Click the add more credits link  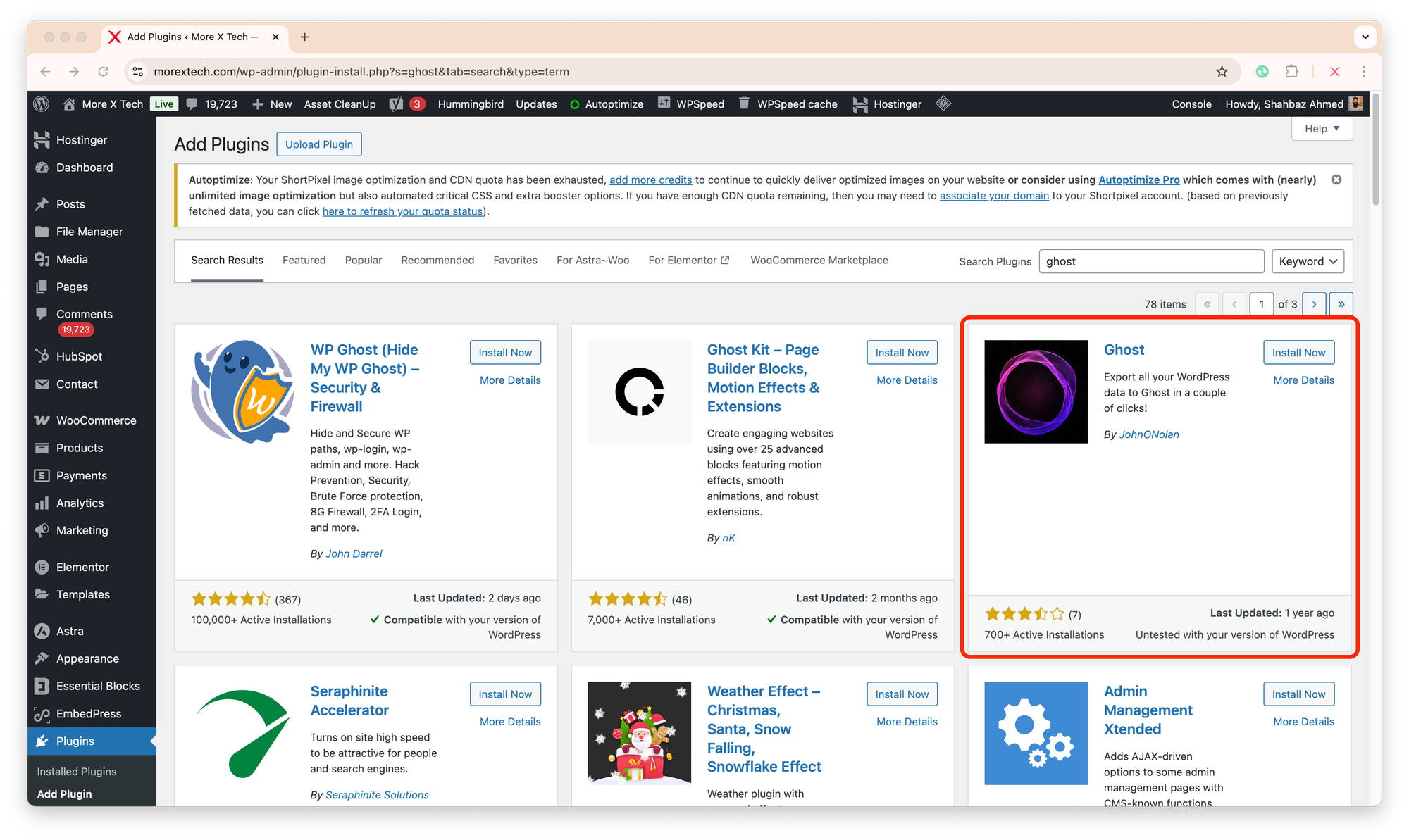[650, 180]
